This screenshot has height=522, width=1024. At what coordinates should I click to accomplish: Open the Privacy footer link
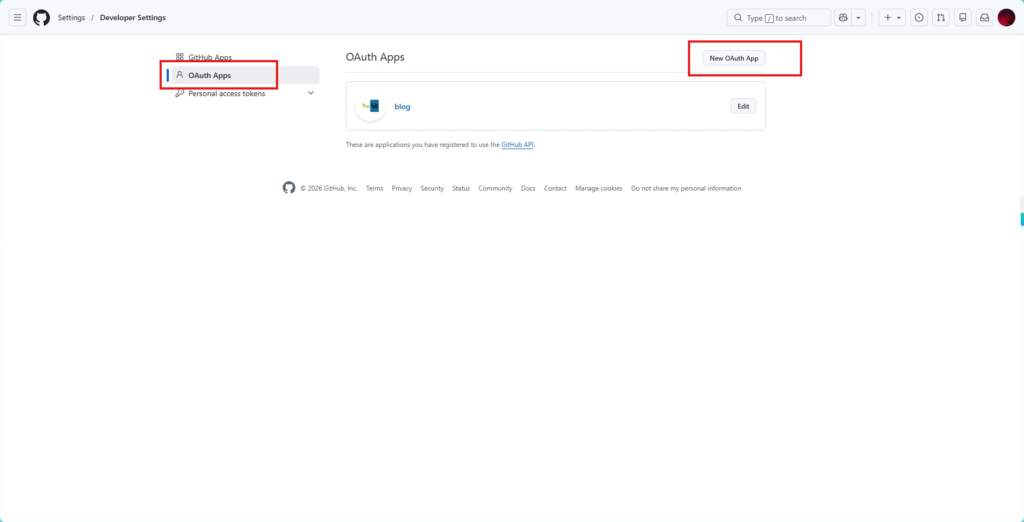click(402, 188)
